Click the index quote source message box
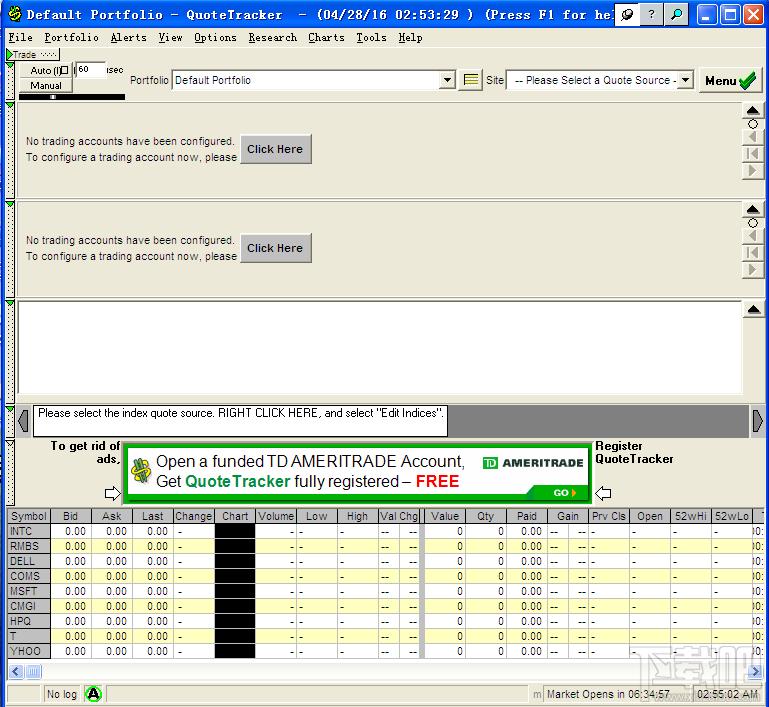 pos(240,420)
